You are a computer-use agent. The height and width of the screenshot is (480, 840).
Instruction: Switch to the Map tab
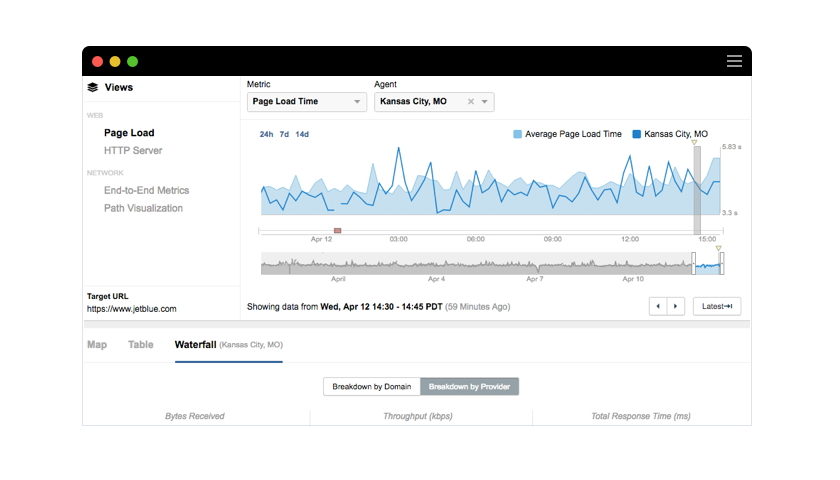(97, 344)
